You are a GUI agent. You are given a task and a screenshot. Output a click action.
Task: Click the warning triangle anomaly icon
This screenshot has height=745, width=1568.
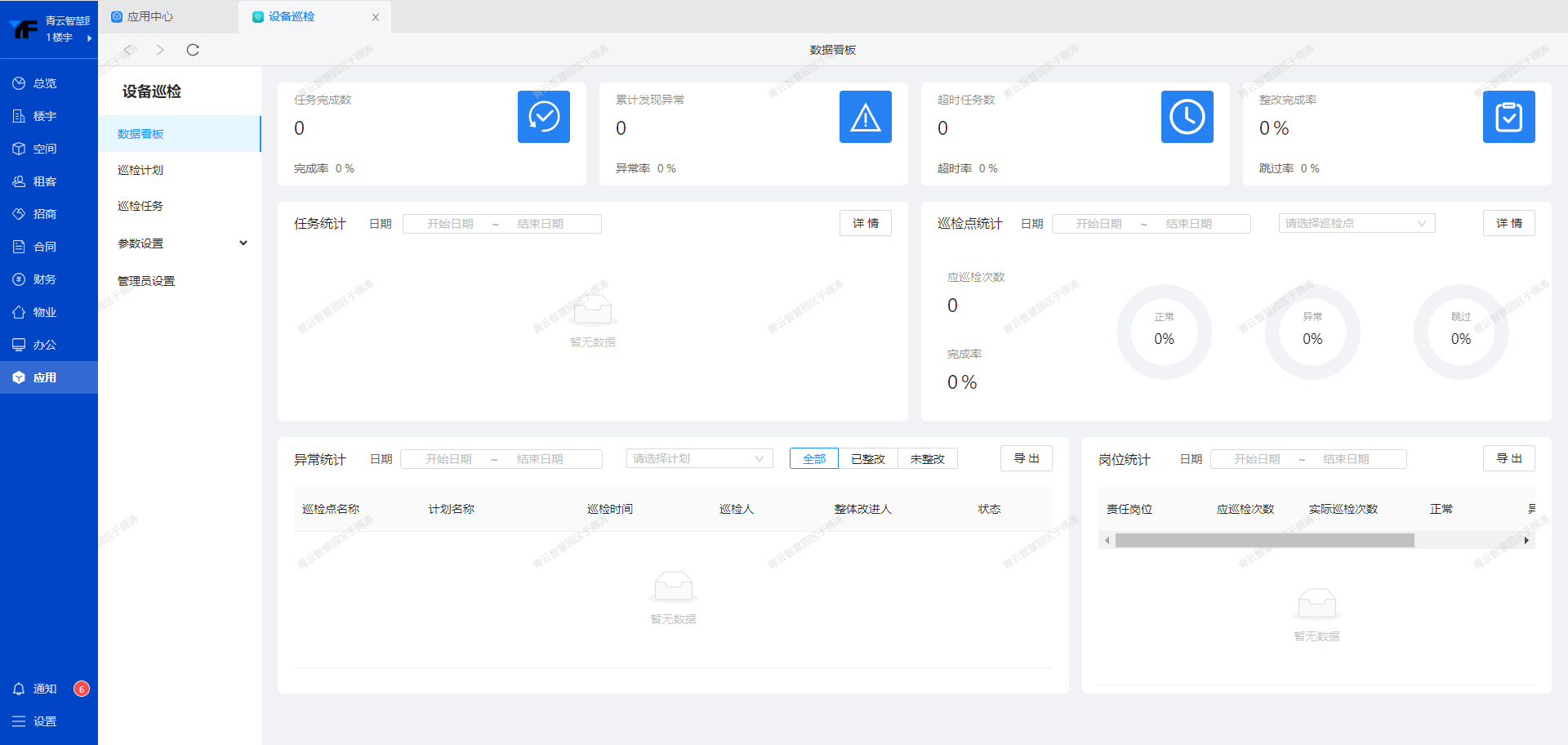click(865, 117)
